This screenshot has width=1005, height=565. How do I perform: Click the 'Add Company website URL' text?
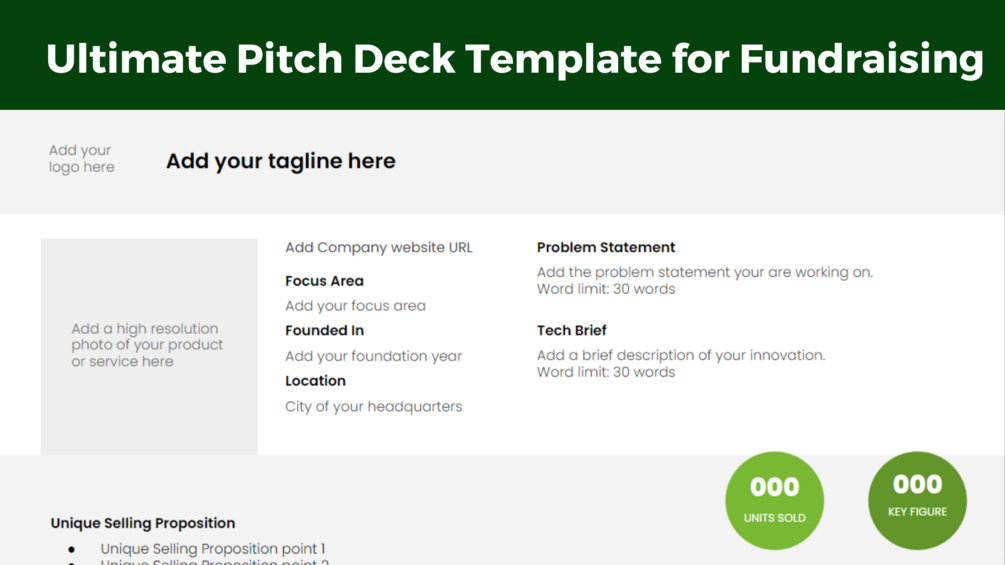pos(378,247)
